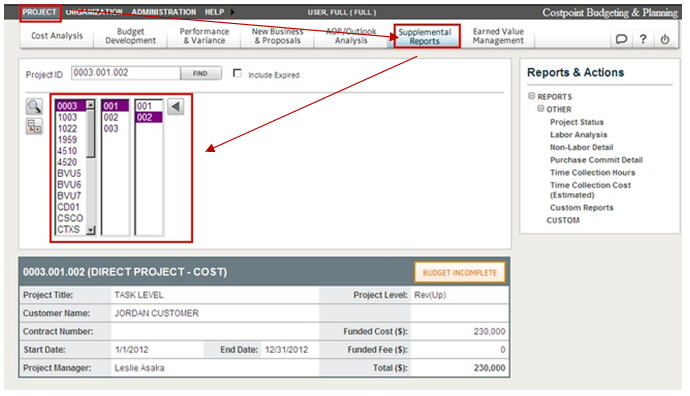The height and width of the screenshot is (396, 690).
Task: Select 003 in second level list
Action: [115, 128]
